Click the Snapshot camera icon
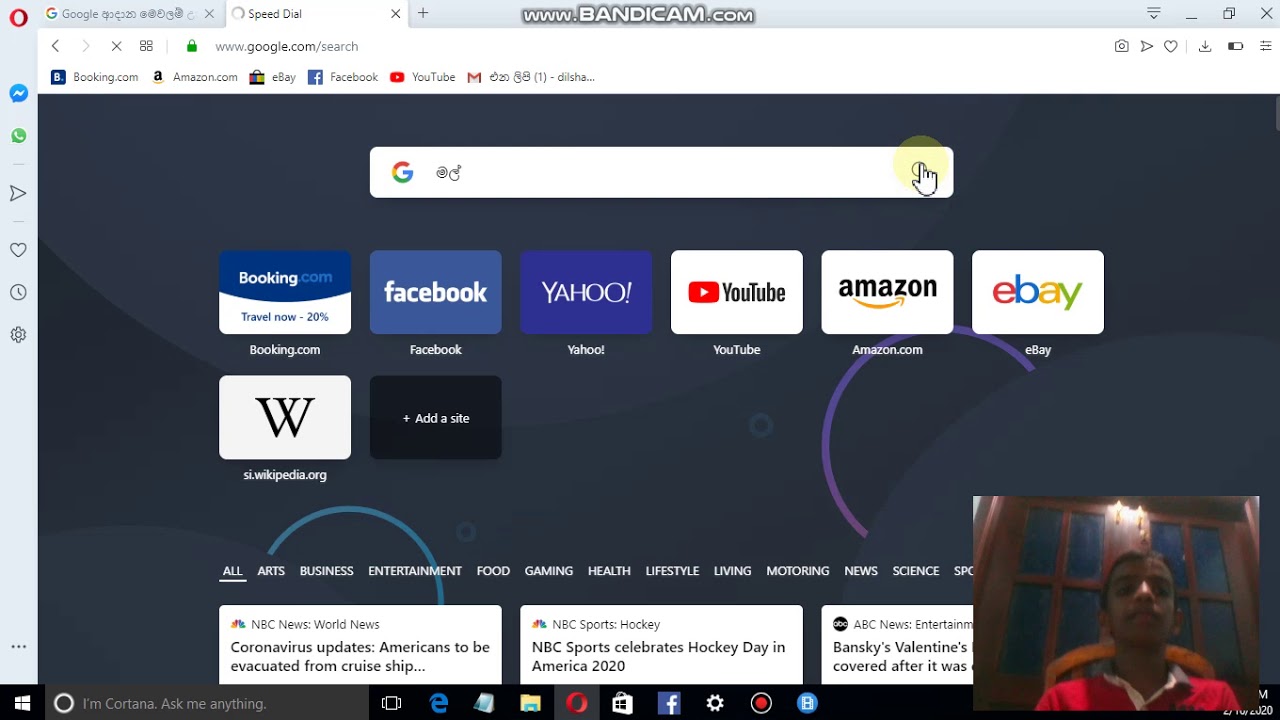The width and height of the screenshot is (1280, 720). pos(1121,46)
